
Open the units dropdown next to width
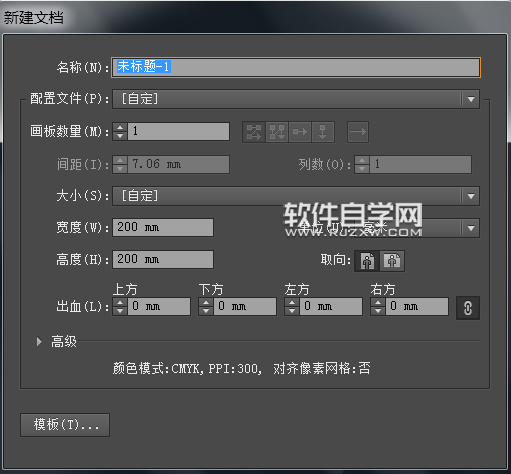click(x=417, y=228)
